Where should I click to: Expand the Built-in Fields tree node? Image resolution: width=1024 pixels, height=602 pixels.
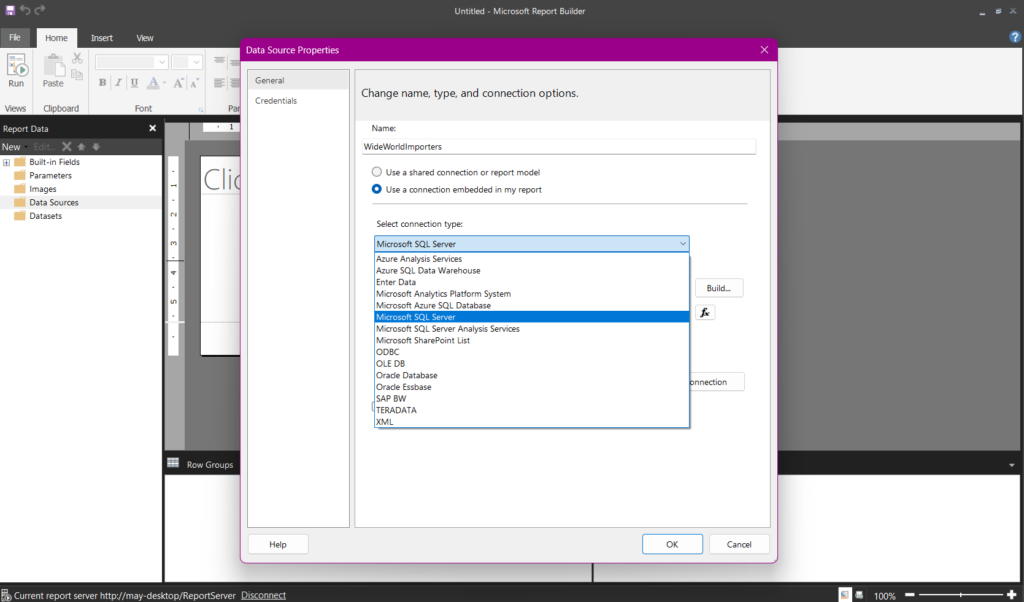(7, 162)
